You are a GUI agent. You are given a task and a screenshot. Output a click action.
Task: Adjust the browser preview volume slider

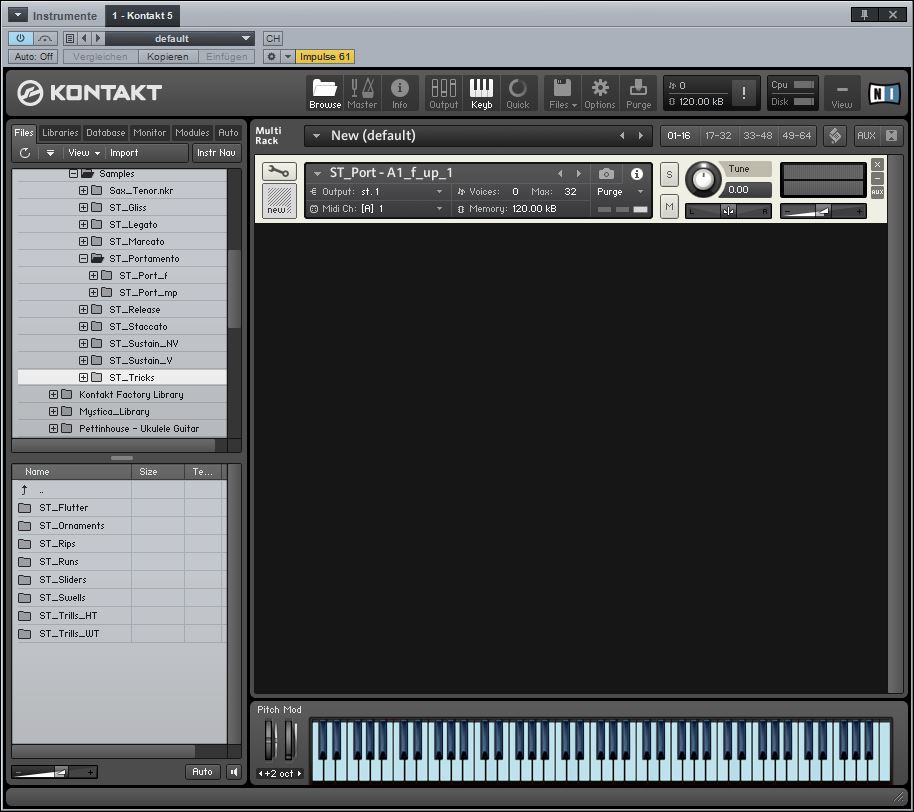tap(54, 772)
